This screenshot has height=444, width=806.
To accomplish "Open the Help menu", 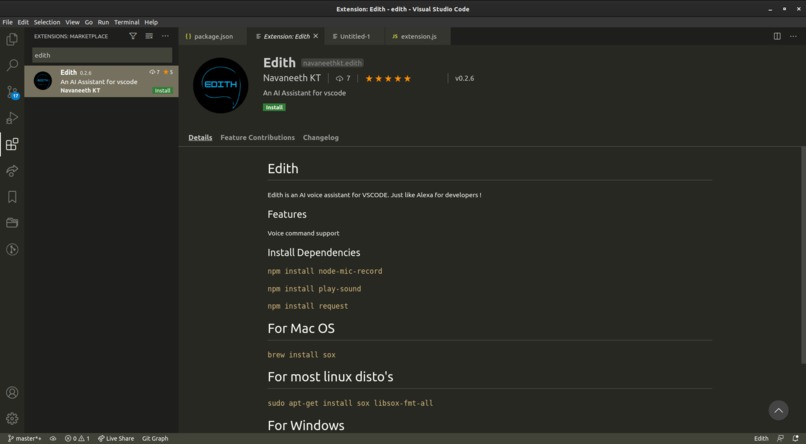I will (x=151, y=22).
